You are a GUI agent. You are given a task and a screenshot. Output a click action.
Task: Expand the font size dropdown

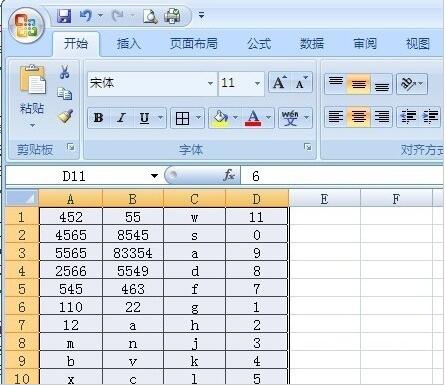pos(257,83)
